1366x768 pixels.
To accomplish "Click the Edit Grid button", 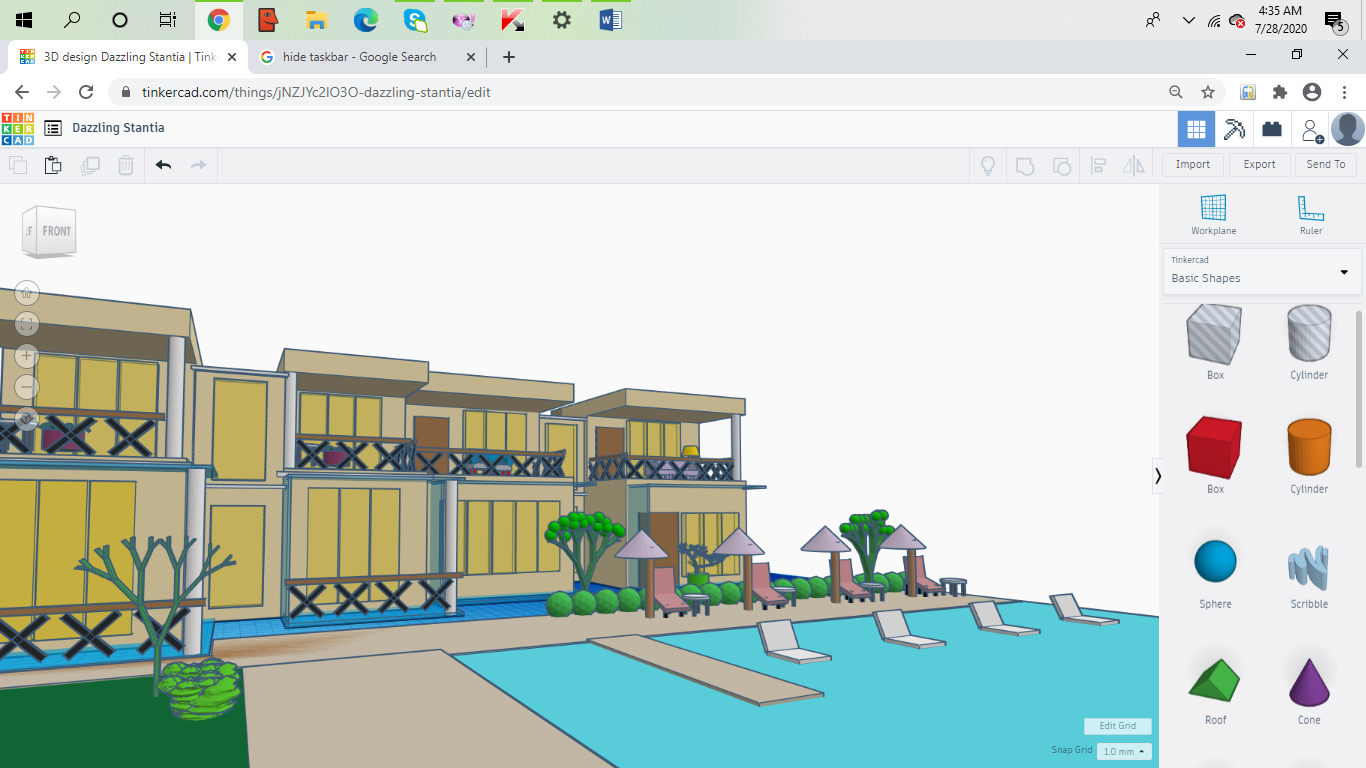I will point(1118,726).
